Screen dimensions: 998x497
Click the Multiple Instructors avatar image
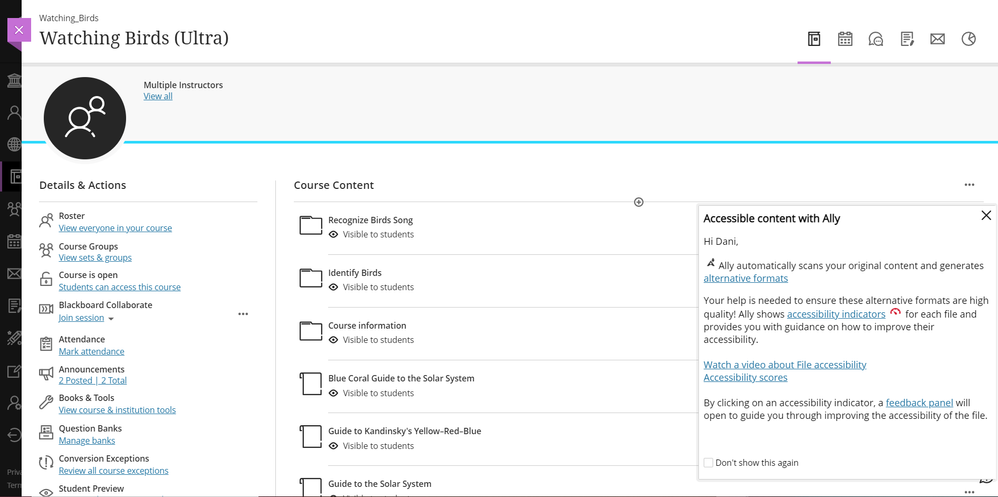tap(85, 118)
